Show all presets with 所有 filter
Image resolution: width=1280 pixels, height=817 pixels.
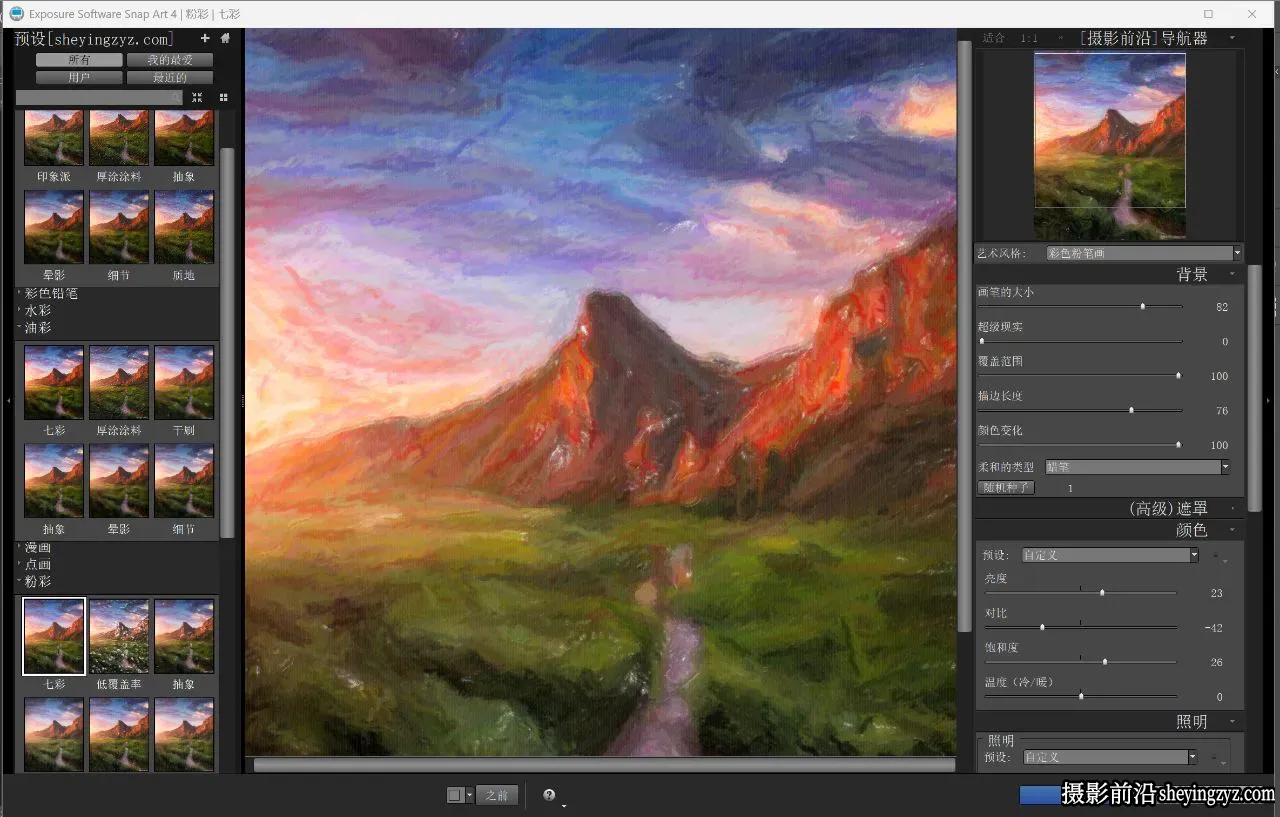[79, 60]
